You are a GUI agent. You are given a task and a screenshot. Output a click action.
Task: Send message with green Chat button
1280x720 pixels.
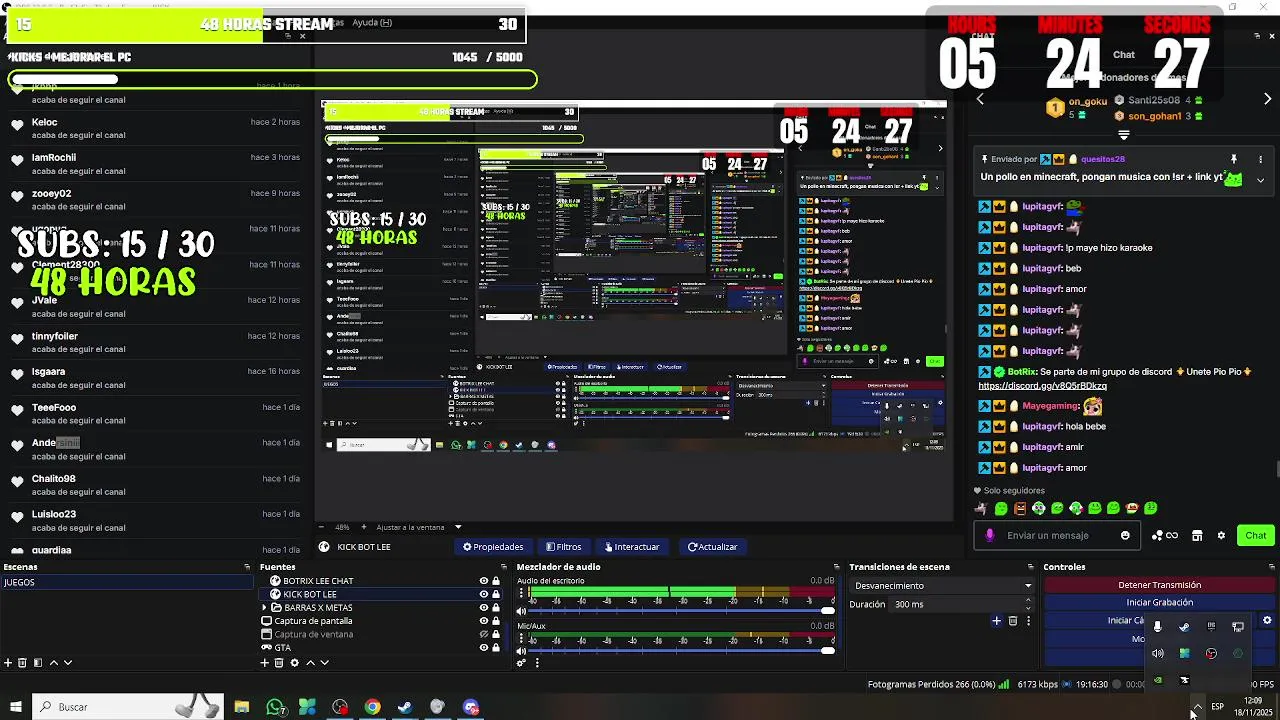click(1255, 535)
